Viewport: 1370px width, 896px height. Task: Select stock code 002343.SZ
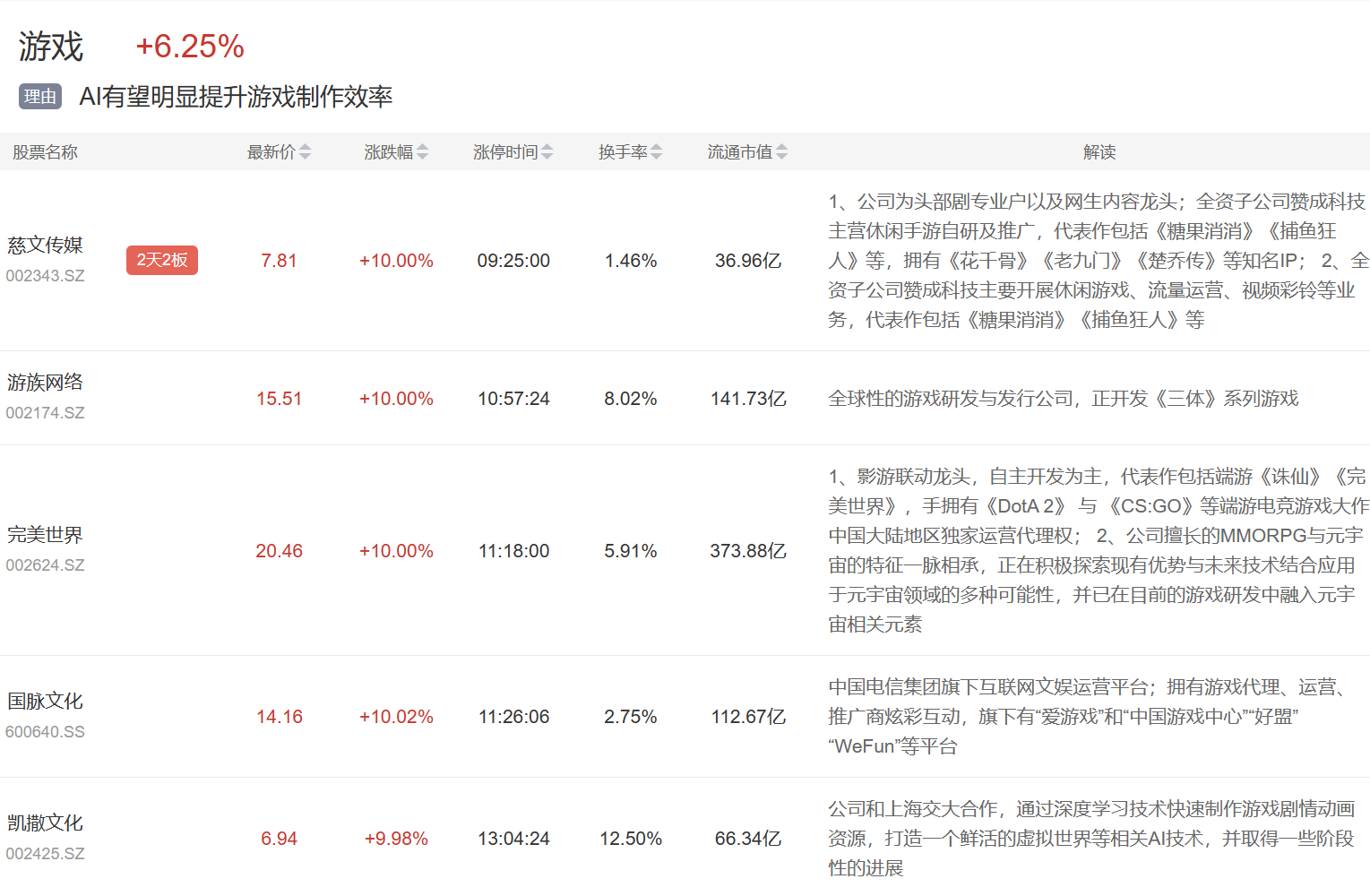tap(46, 276)
